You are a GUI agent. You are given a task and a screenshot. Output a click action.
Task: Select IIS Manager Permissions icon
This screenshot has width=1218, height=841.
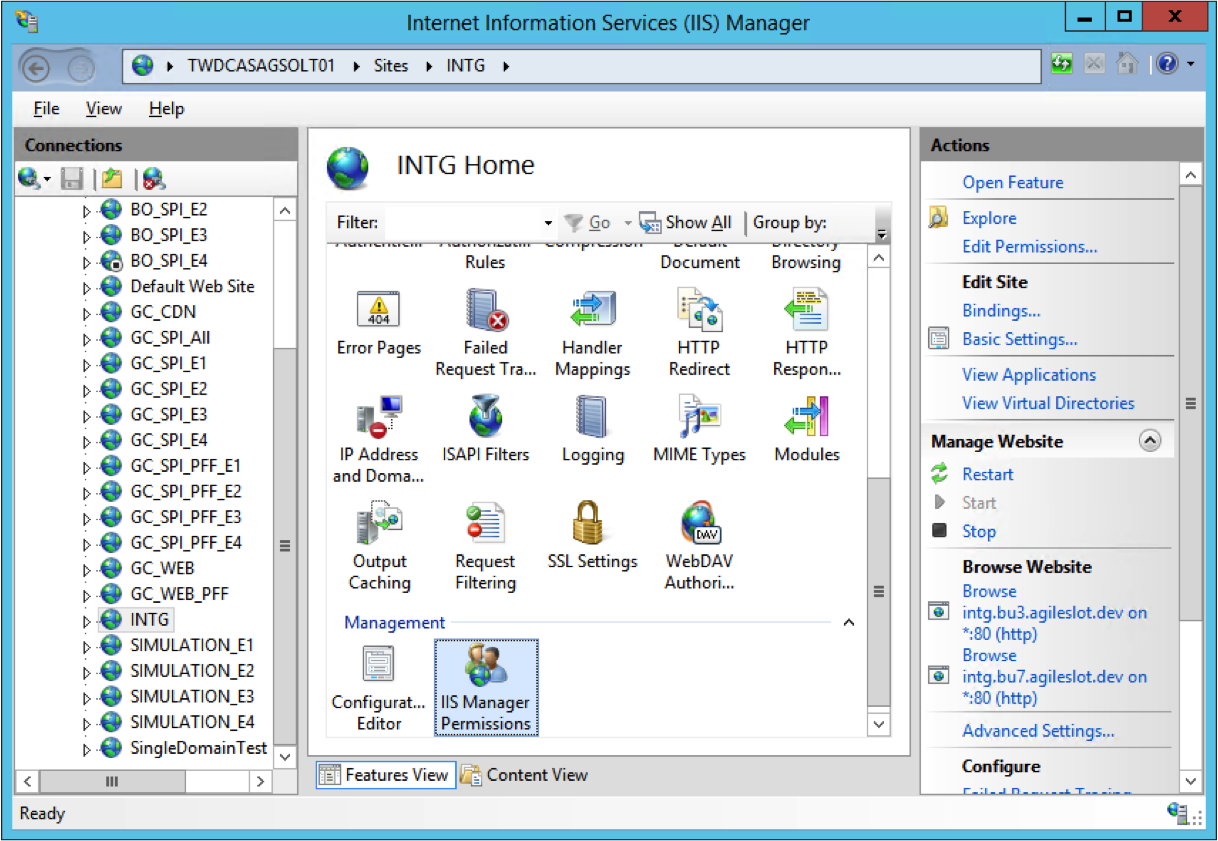click(x=486, y=687)
